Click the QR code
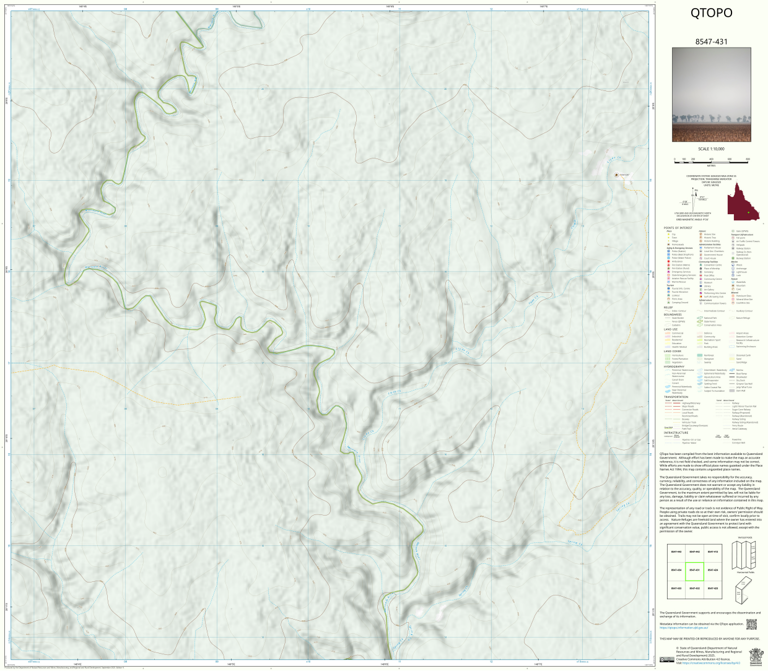This screenshot has height=671, width=768. (x=751, y=624)
